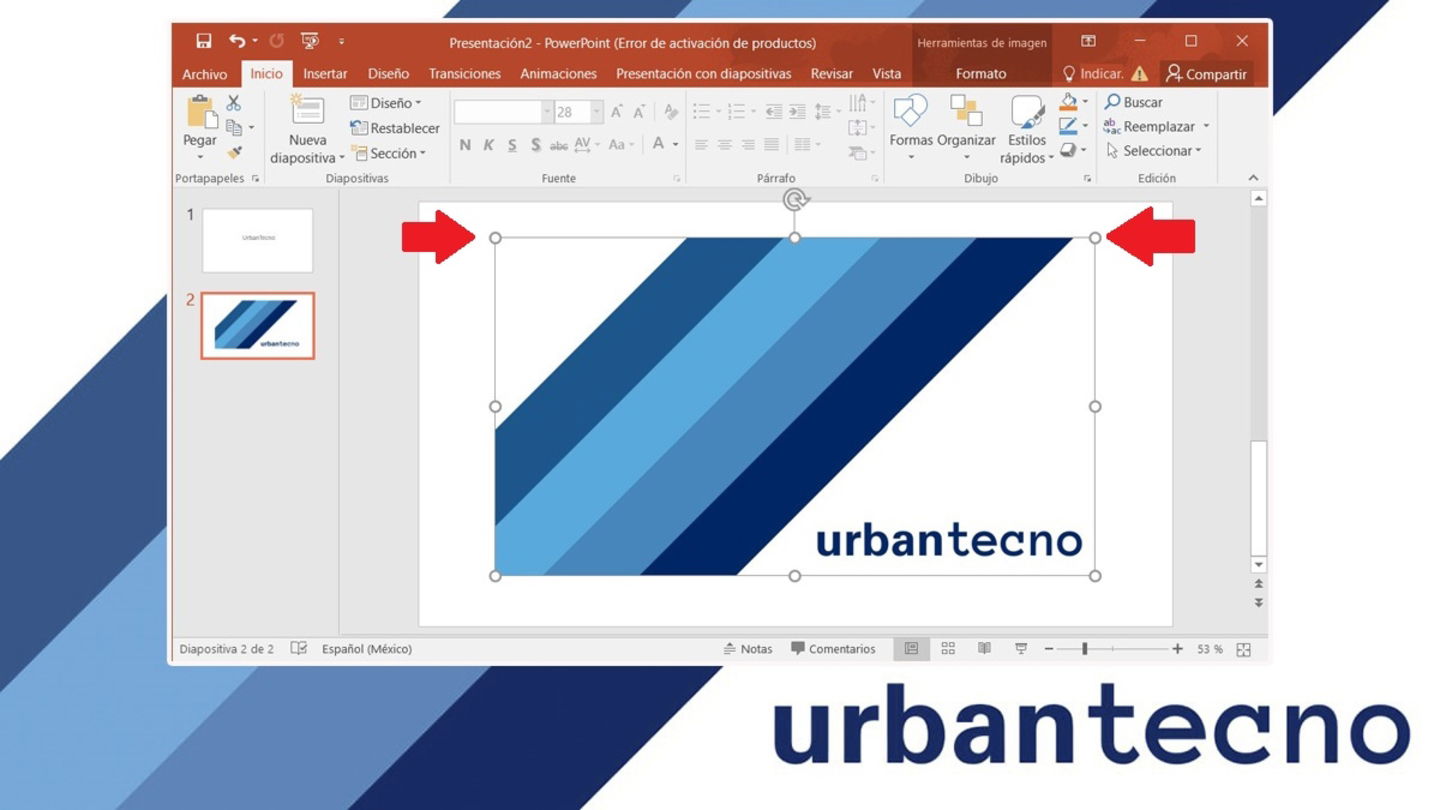Click the Reemplazar button
The image size is (1440, 810).
coord(1156,126)
